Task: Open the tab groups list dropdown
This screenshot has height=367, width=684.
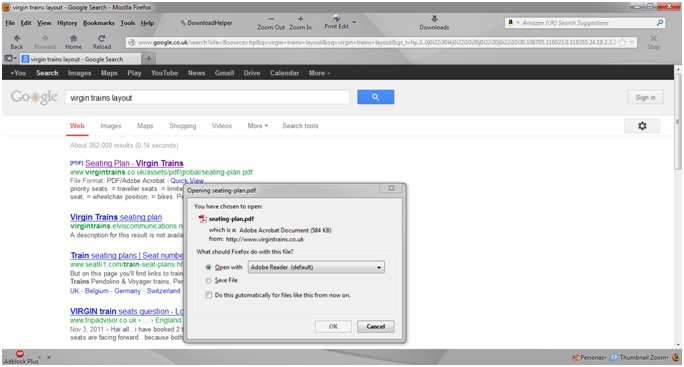Action: point(10,58)
